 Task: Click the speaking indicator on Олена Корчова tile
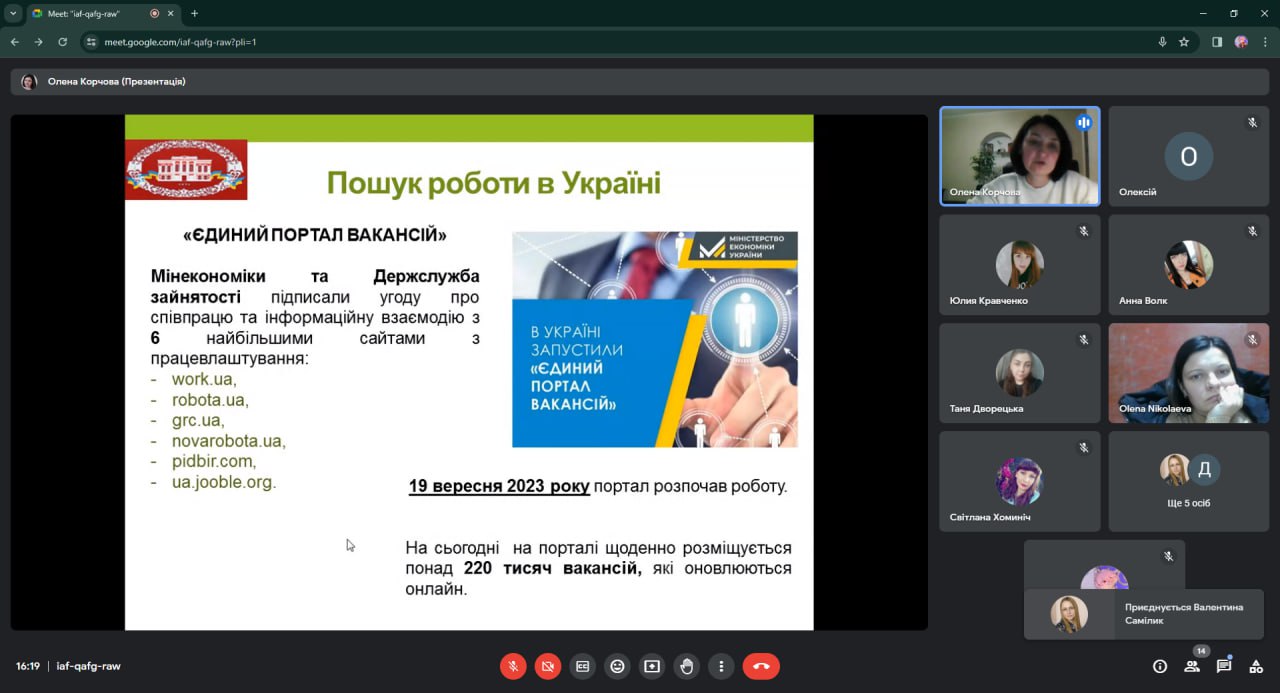click(x=1083, y=123)
